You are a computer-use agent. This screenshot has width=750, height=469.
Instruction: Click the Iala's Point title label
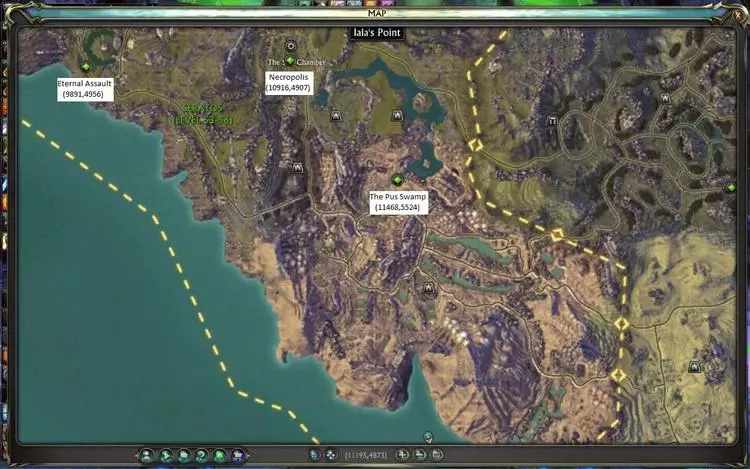[377, 33]
